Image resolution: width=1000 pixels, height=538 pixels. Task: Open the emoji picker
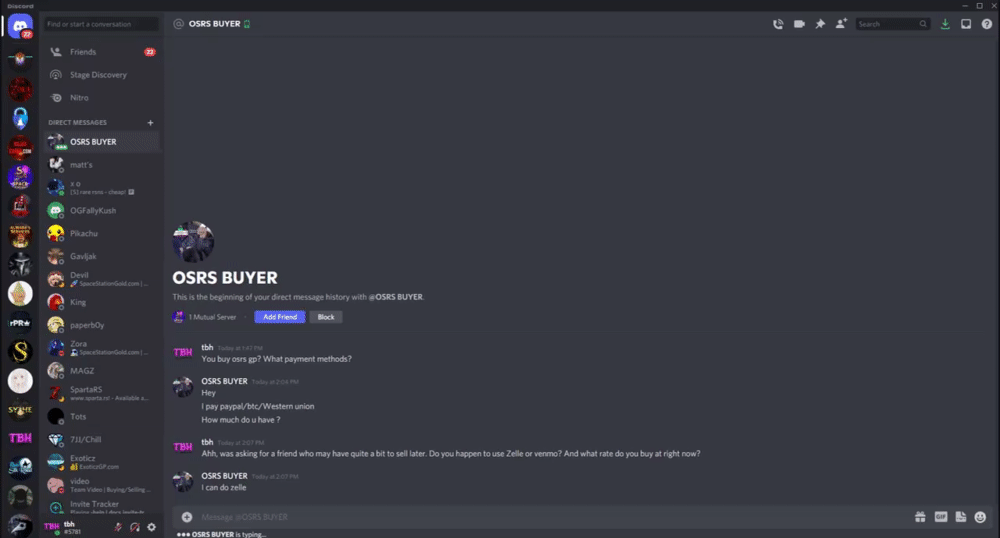[980, 517]
